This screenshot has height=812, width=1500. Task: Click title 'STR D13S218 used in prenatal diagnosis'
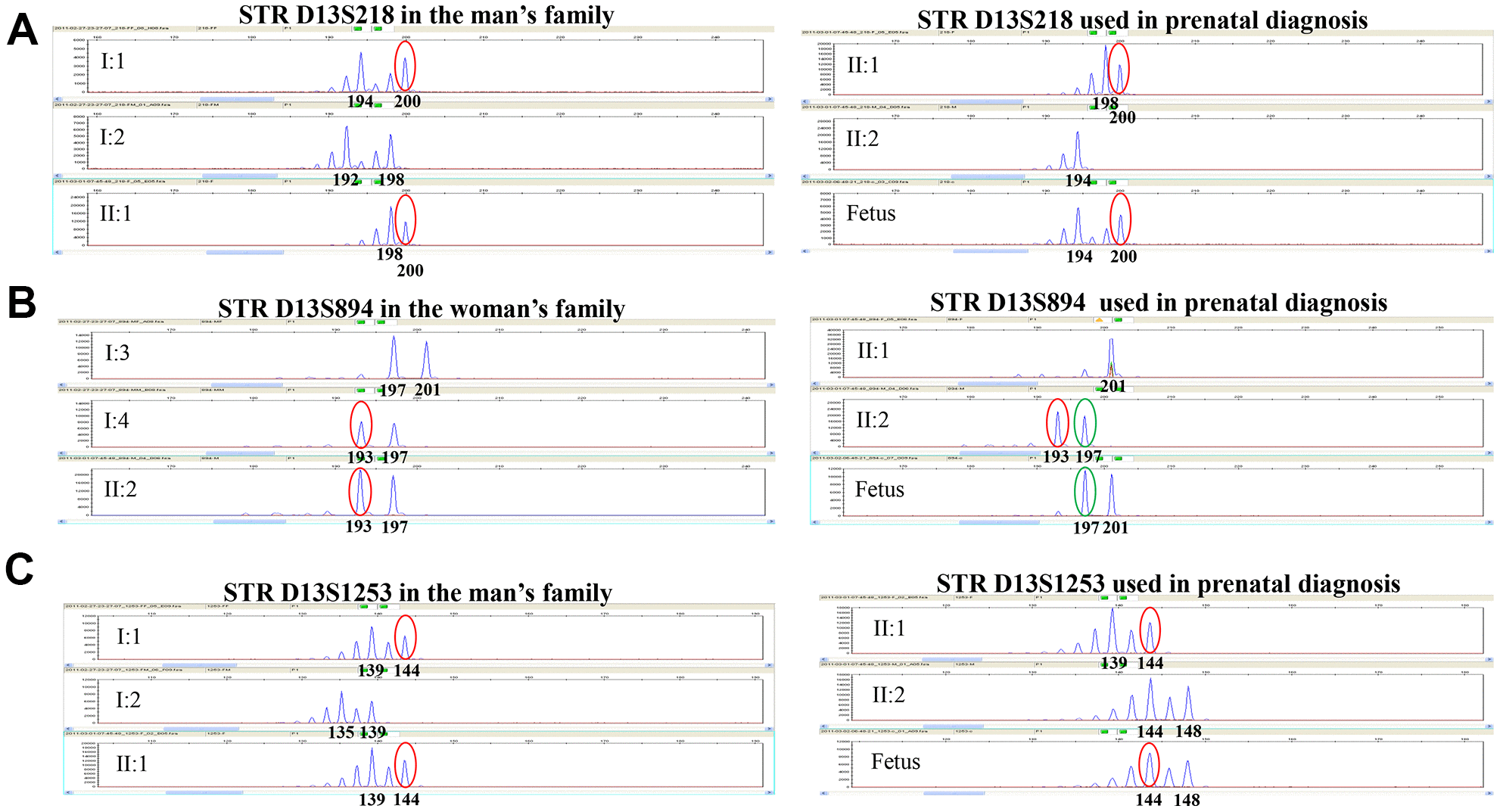point(1142,20)
